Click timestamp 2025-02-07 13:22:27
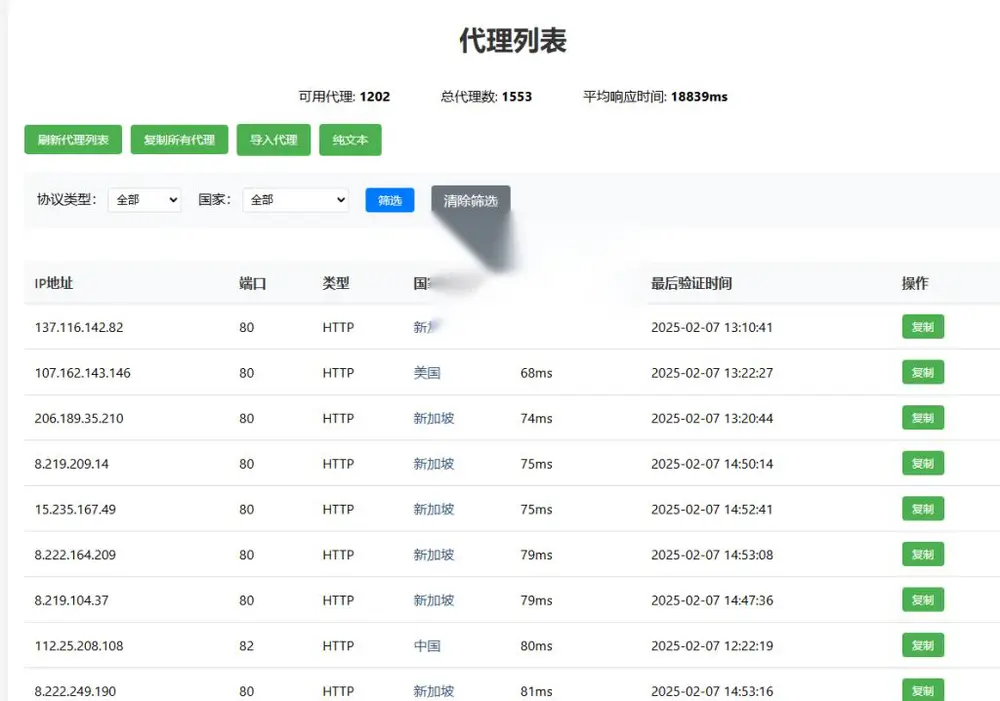 point(712,373)
